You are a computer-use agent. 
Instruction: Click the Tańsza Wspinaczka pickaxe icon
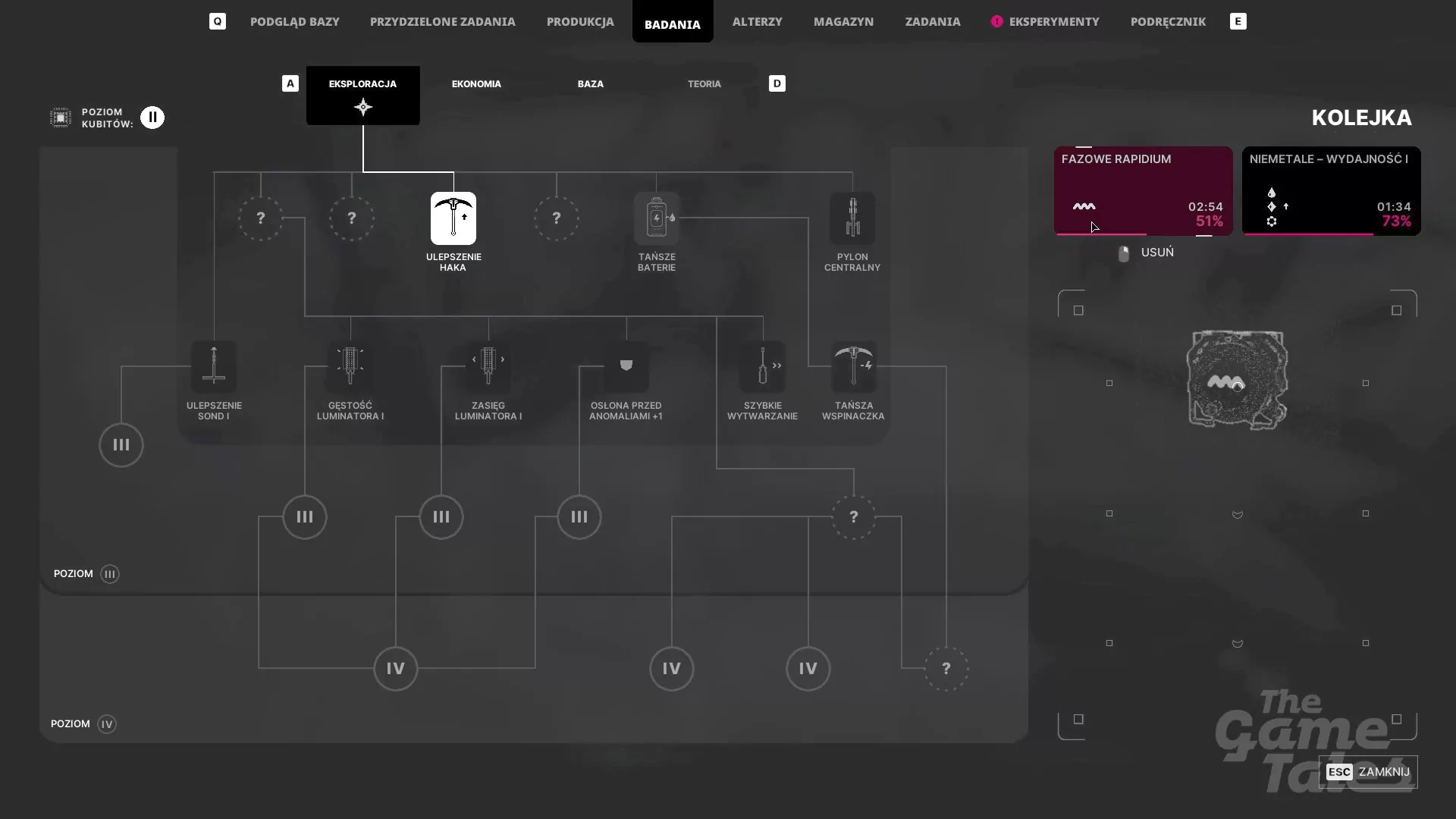[x=854, y=367]
